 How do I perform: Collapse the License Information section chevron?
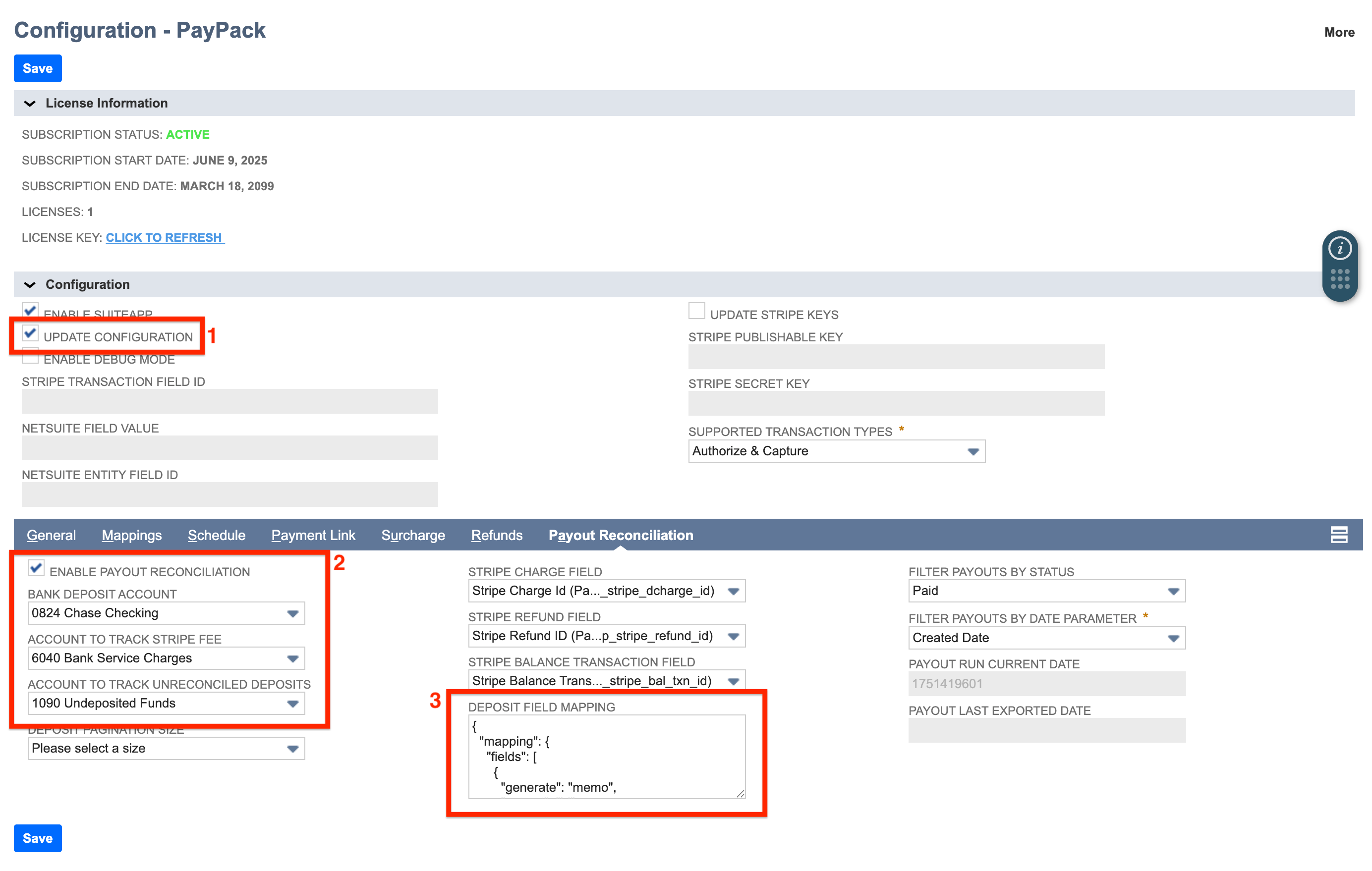pyautogui.click(x=30, y=103)
